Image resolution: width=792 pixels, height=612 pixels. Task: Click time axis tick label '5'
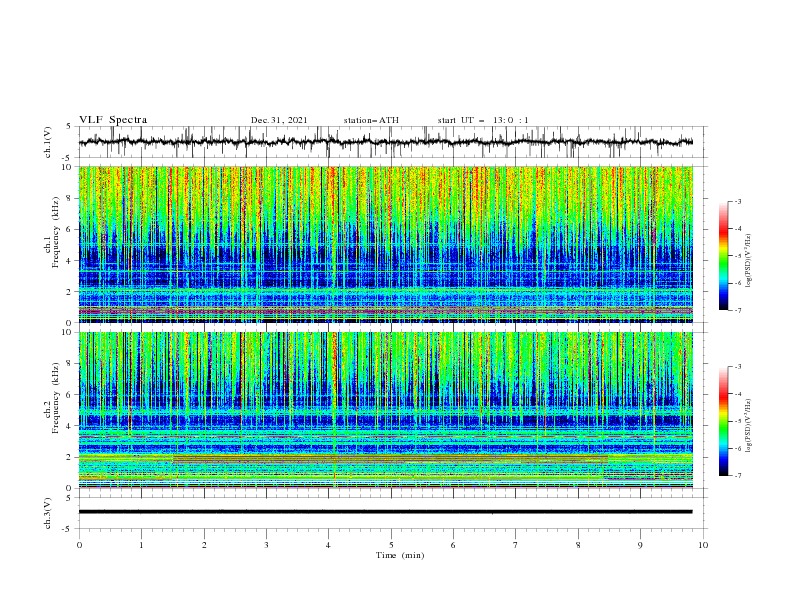coord(391,545)
